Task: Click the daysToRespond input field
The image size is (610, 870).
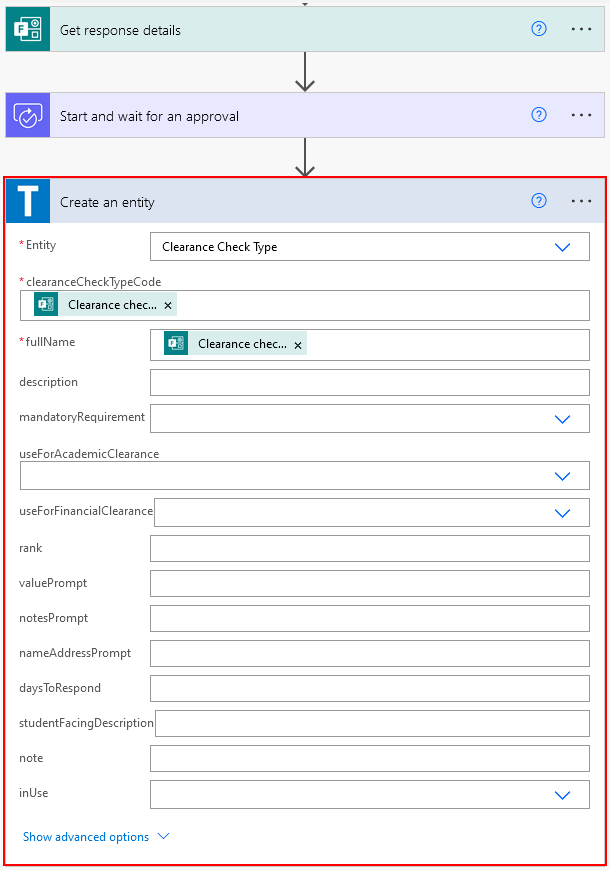Action: (370, 689)
